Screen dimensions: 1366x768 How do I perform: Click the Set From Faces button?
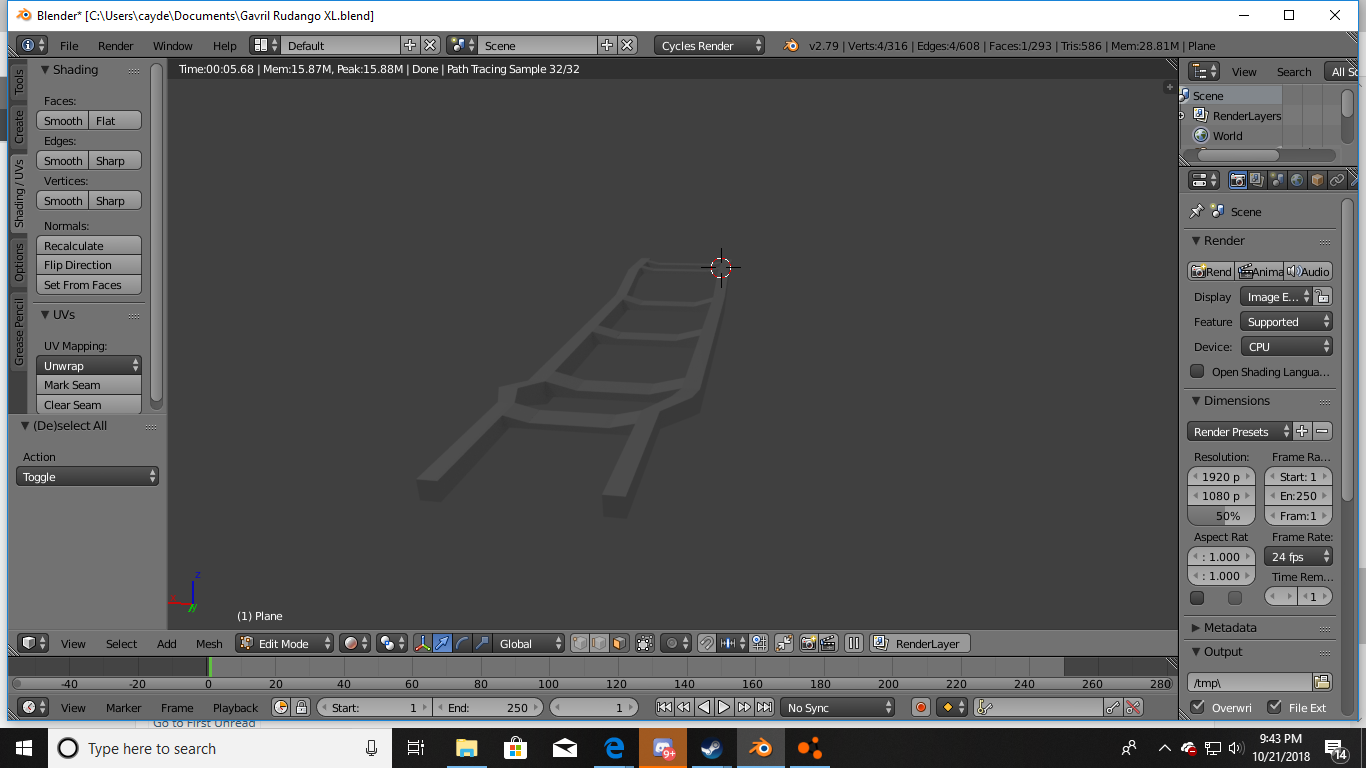(x=89, y=285)
